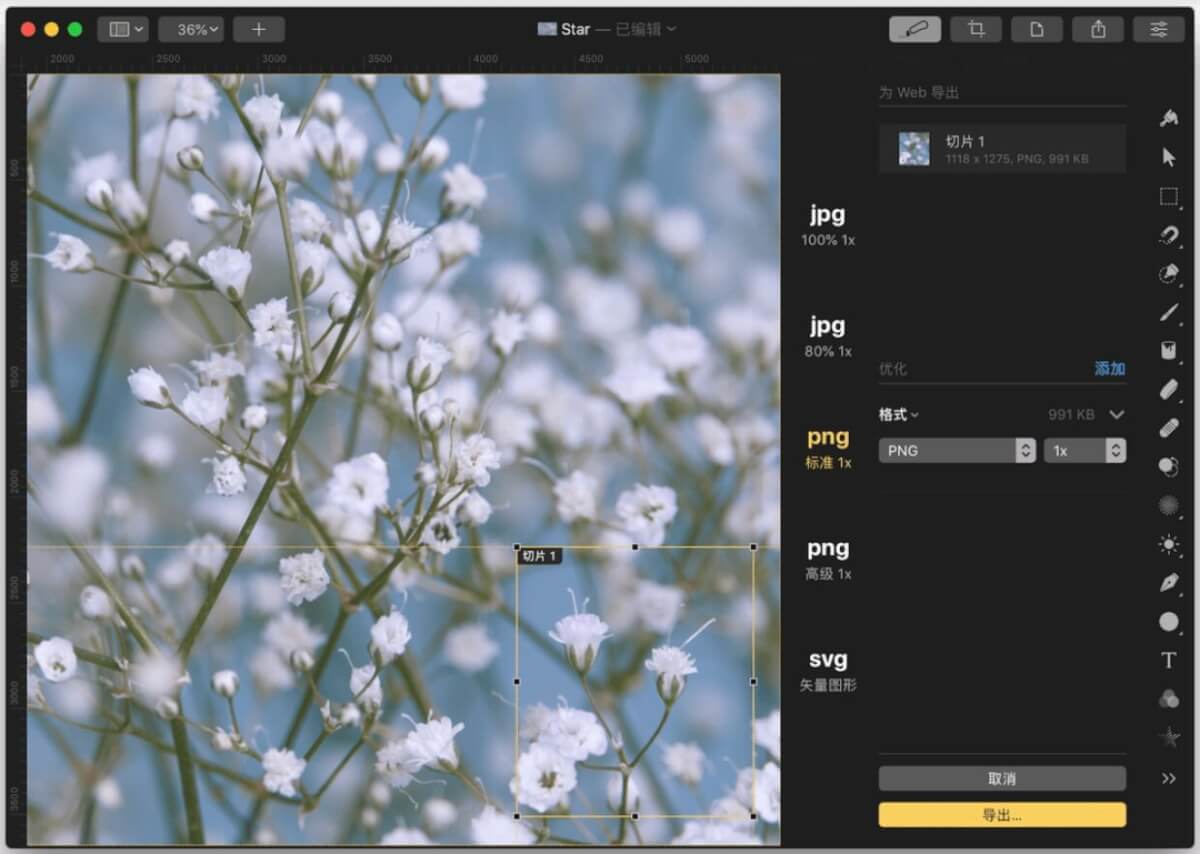The width and height of the screenshot is (1200, 854).
Task: Select the Lighten sun tool
Action: [x=1168, y=544]
